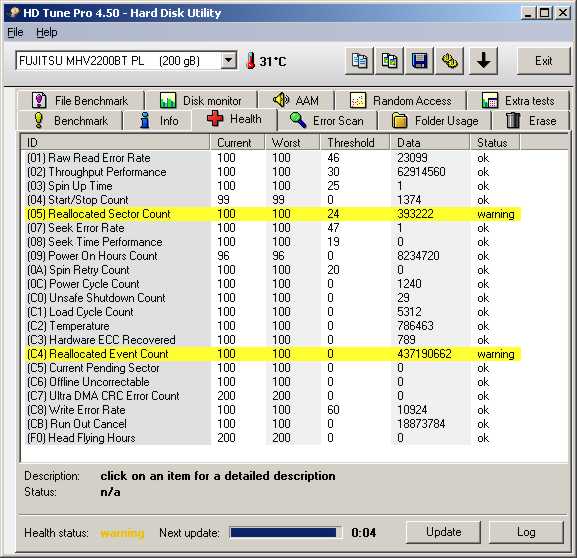Image resolution: width=577 pixels, height=558 pixels.
Task: Sort by the Worst column header
Action: tap(292, 142)
